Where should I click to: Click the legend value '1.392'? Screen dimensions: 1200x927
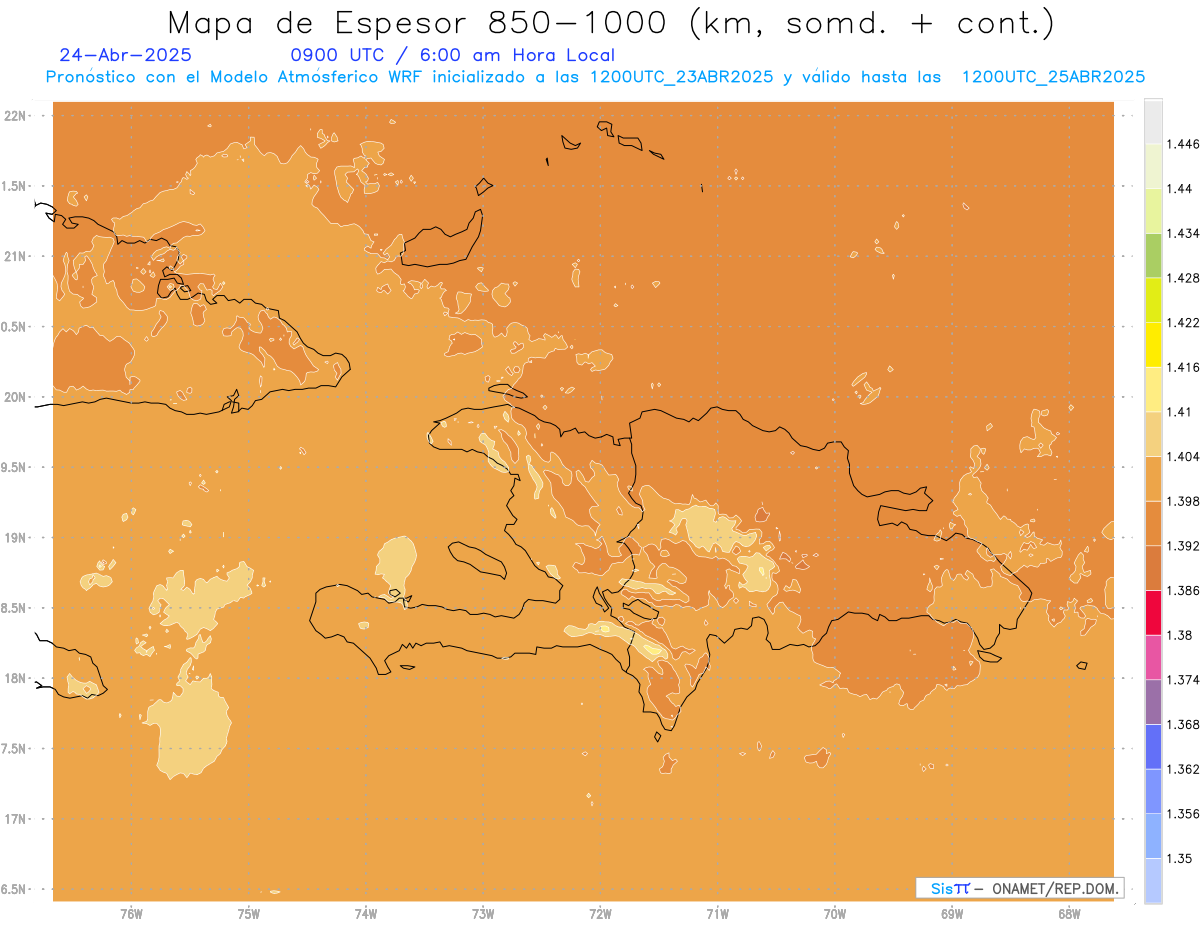1183,546
